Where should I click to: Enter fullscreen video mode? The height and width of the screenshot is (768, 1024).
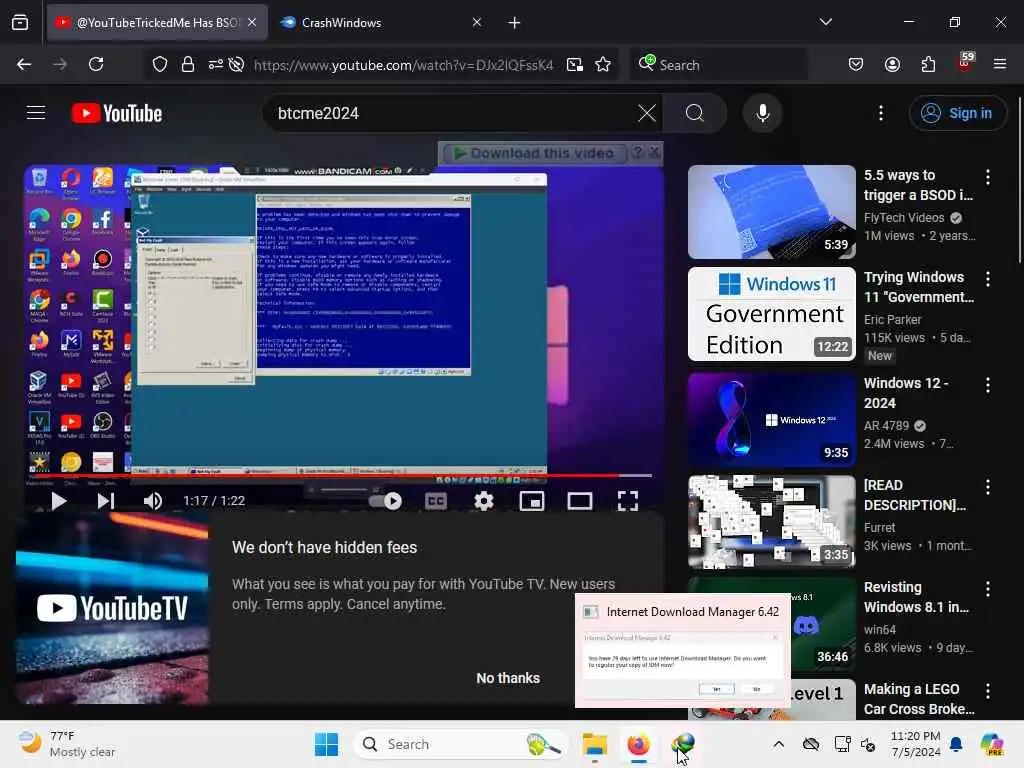[628, 501]
